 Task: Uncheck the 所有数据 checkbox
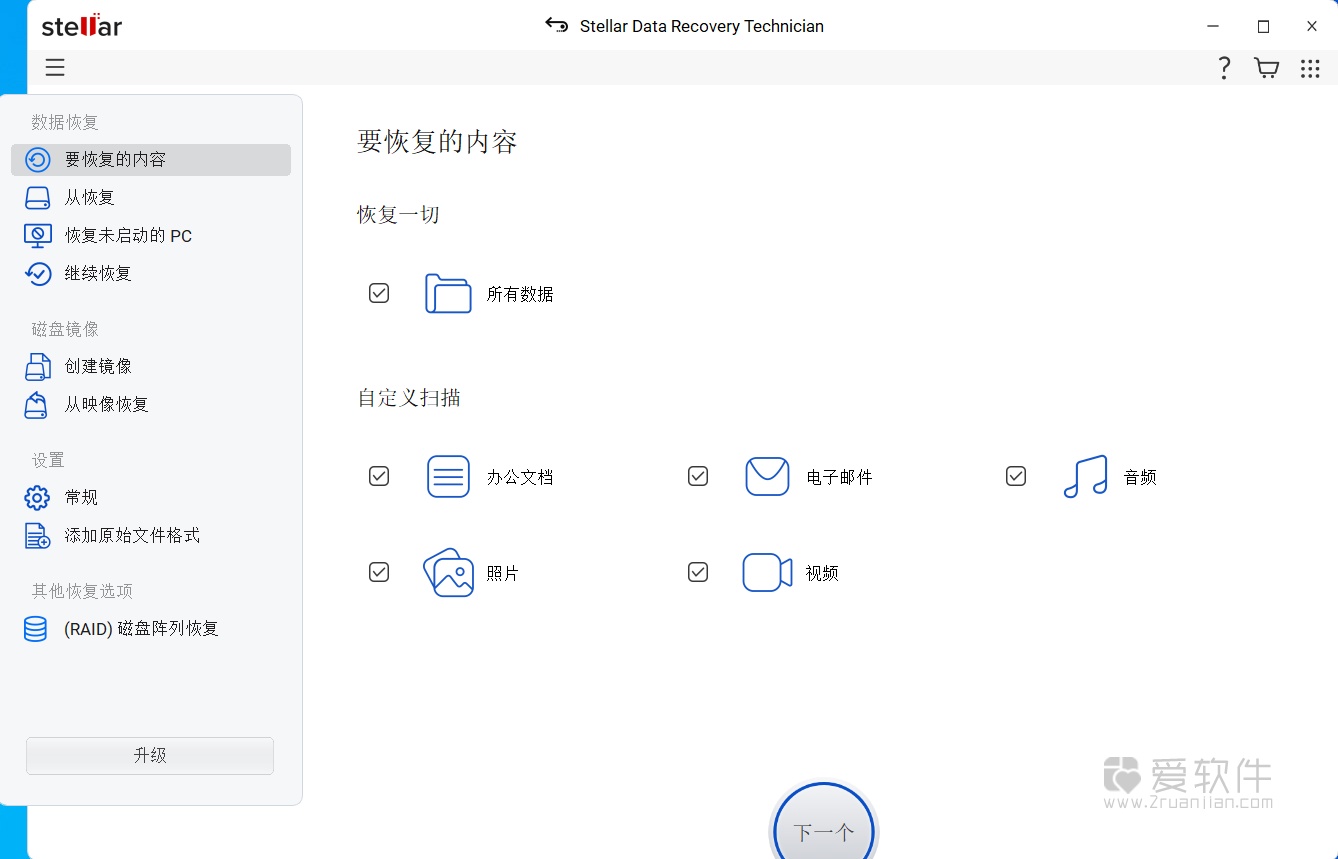378,292
